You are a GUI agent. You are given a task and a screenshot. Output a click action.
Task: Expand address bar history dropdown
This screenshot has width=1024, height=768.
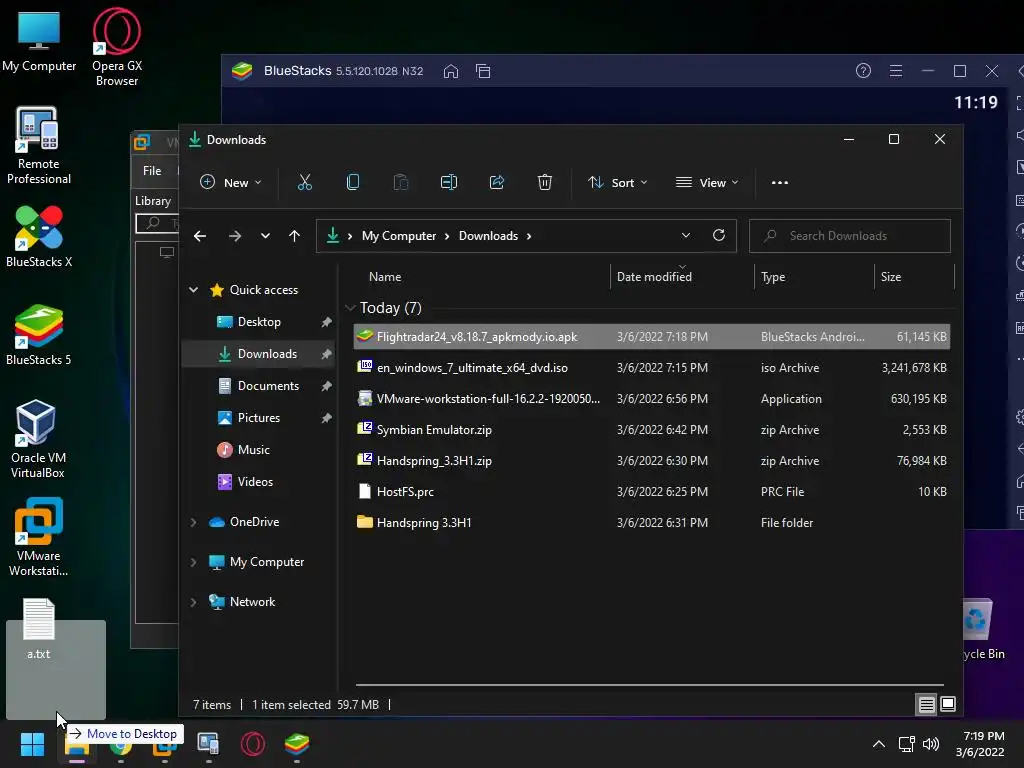click(686, 235)
